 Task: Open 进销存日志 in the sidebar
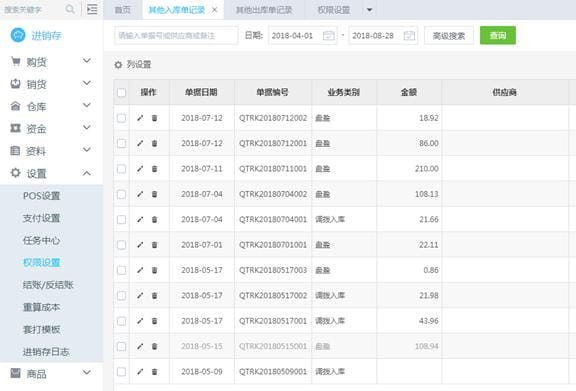(46, 352)
